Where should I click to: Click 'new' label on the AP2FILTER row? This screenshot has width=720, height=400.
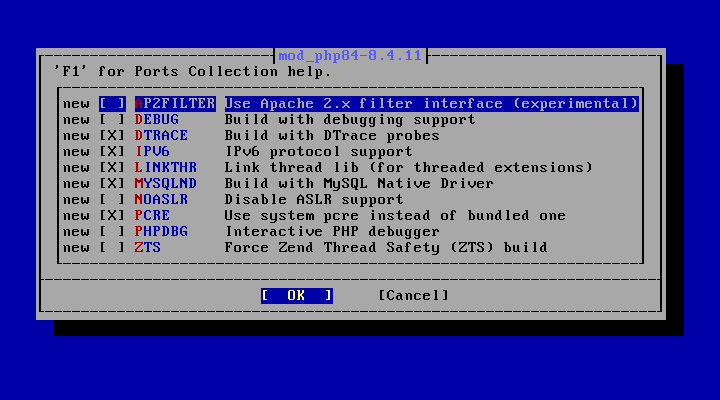coord(76,104)
